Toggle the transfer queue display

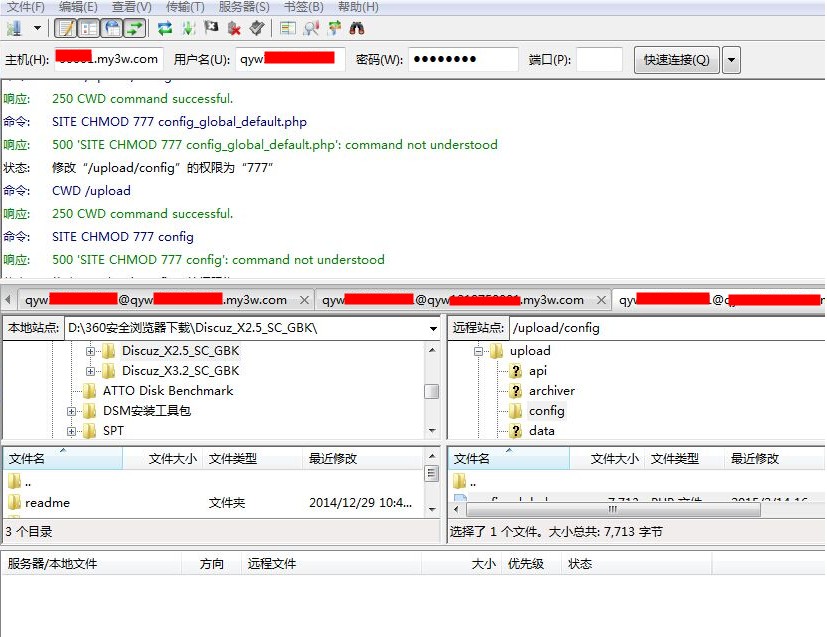[134, 28]
